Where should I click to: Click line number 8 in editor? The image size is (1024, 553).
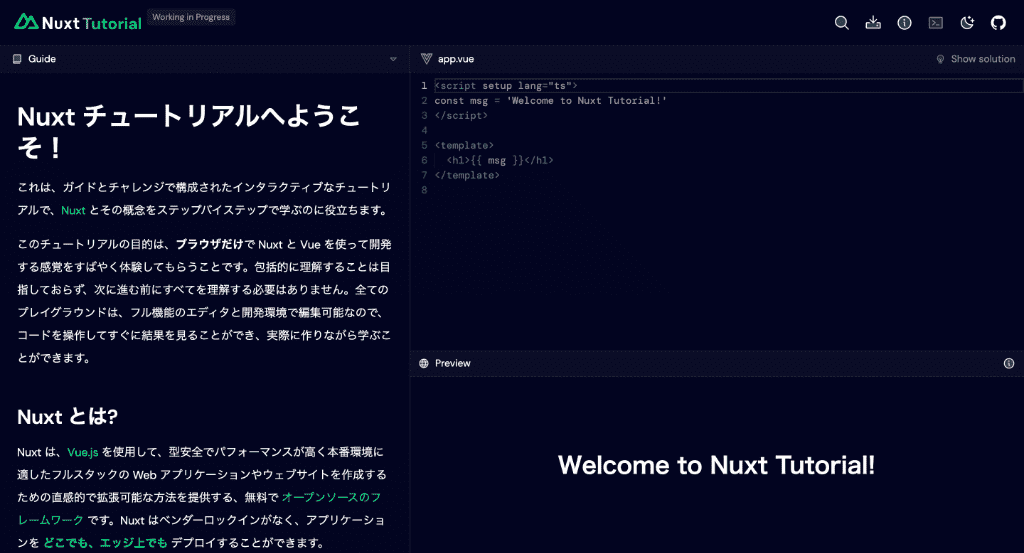pyautogui.click(x=424, y=190)
